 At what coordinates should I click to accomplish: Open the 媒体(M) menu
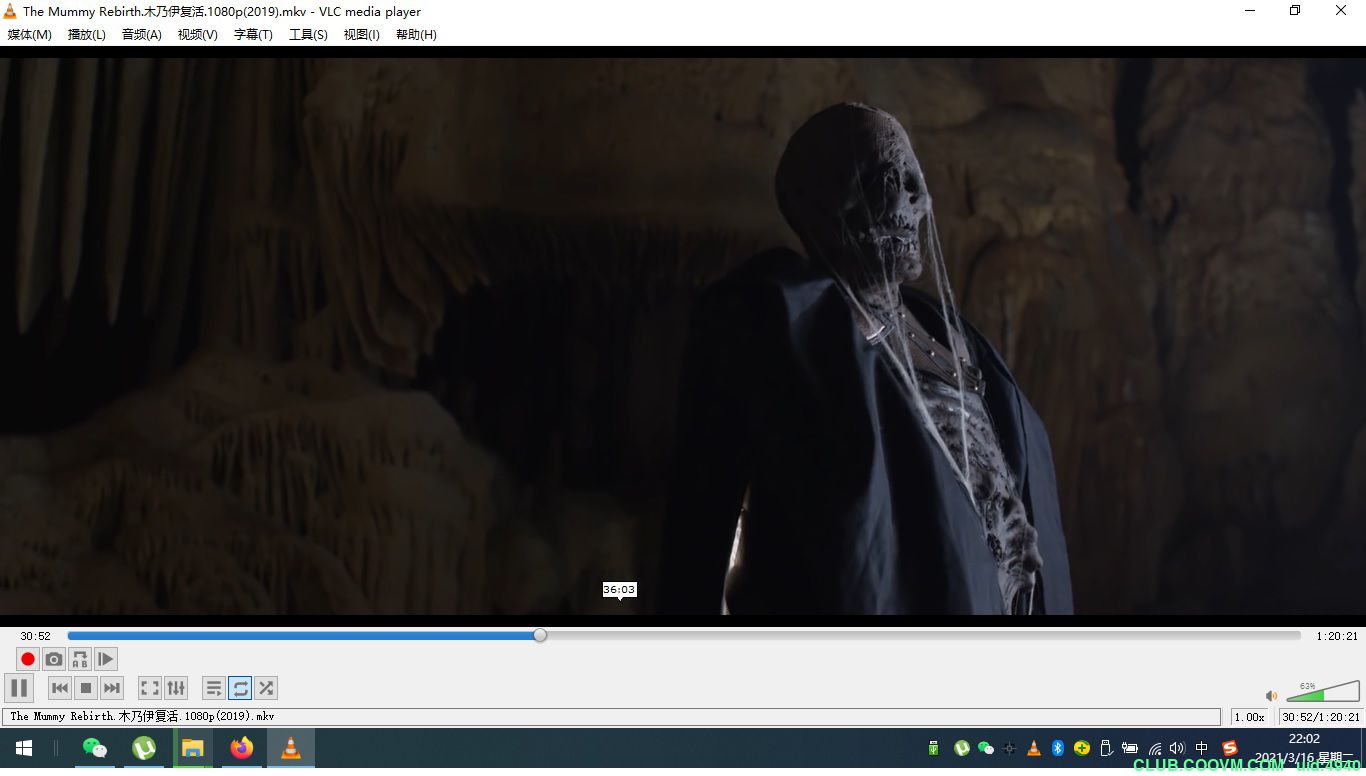(x=30, y=34)
